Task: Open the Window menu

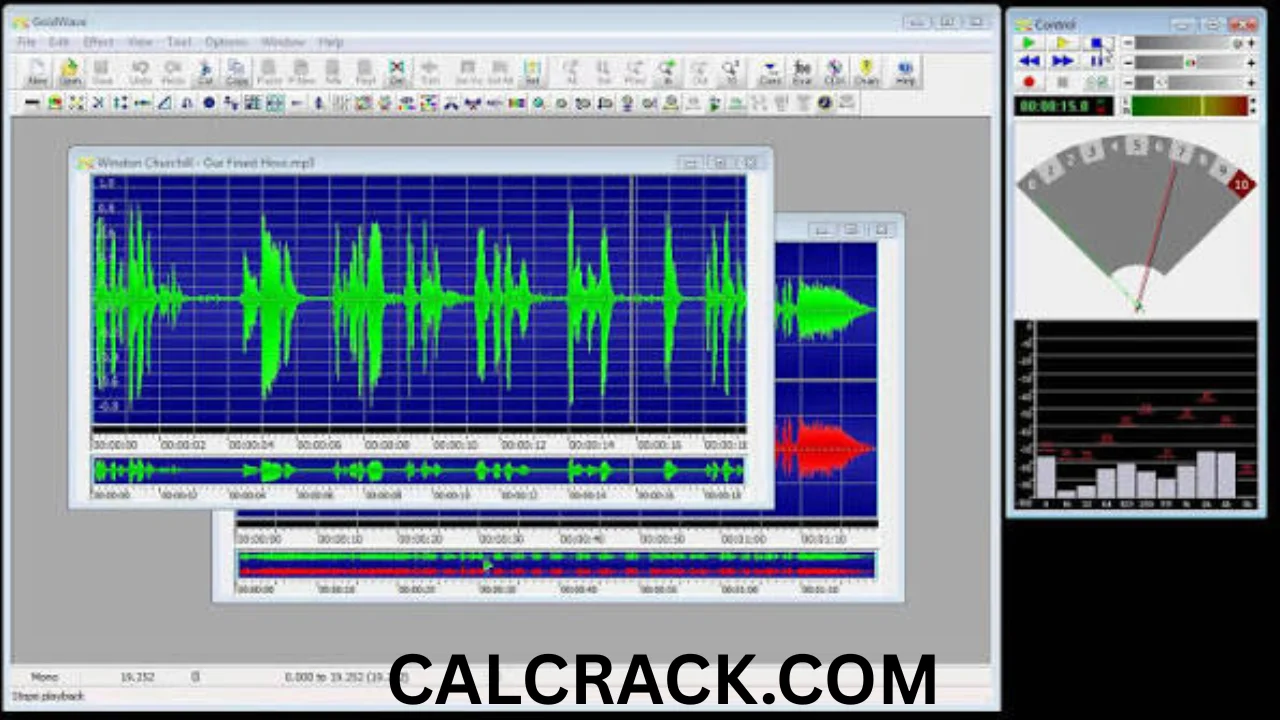Action: (x=283, y=42)
